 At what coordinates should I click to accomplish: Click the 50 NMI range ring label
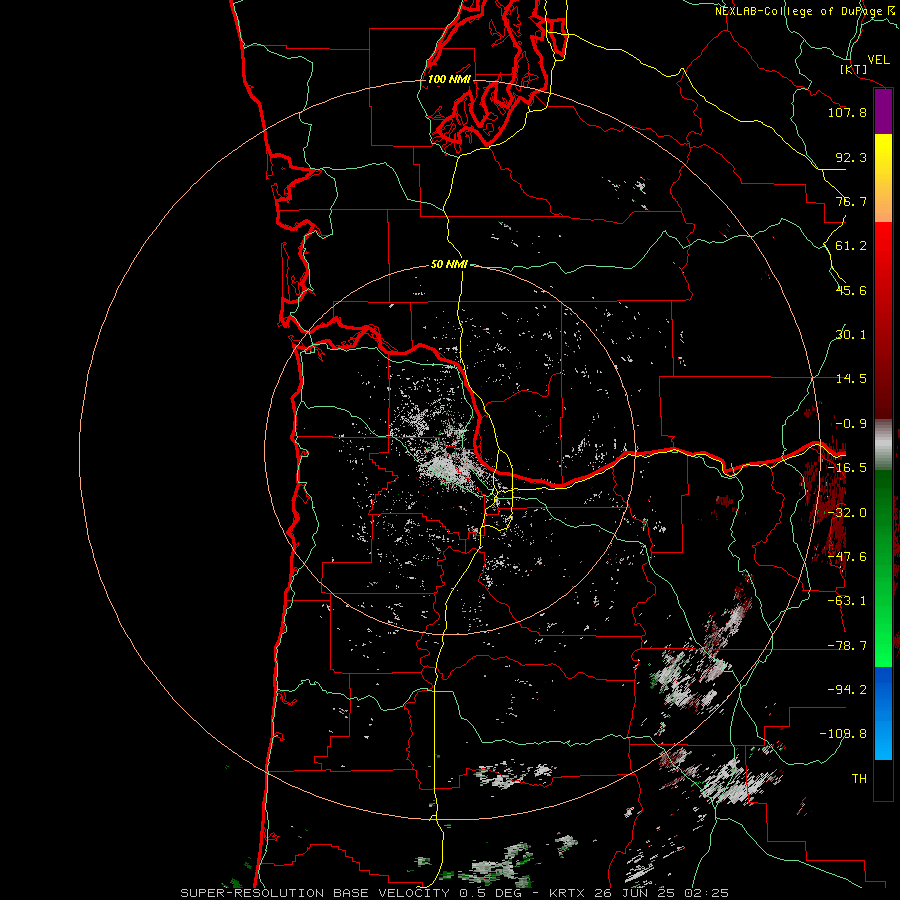[x=449, y=265]
